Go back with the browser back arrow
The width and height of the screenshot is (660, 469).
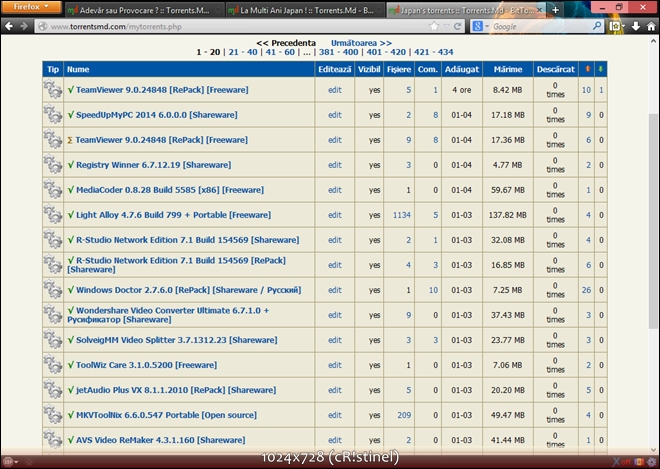(x=9, y=26)
